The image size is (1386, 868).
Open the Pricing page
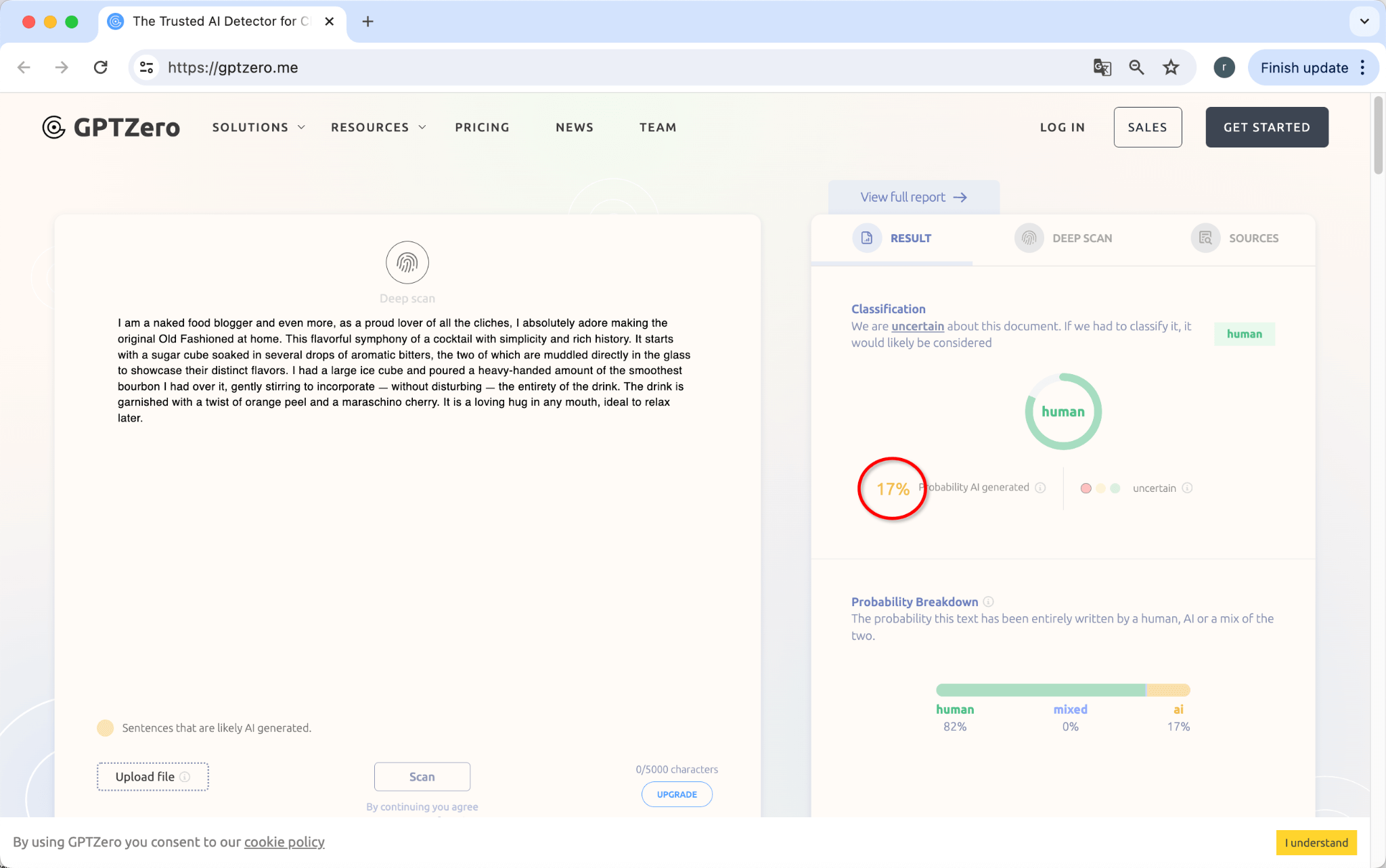[482, 127]
